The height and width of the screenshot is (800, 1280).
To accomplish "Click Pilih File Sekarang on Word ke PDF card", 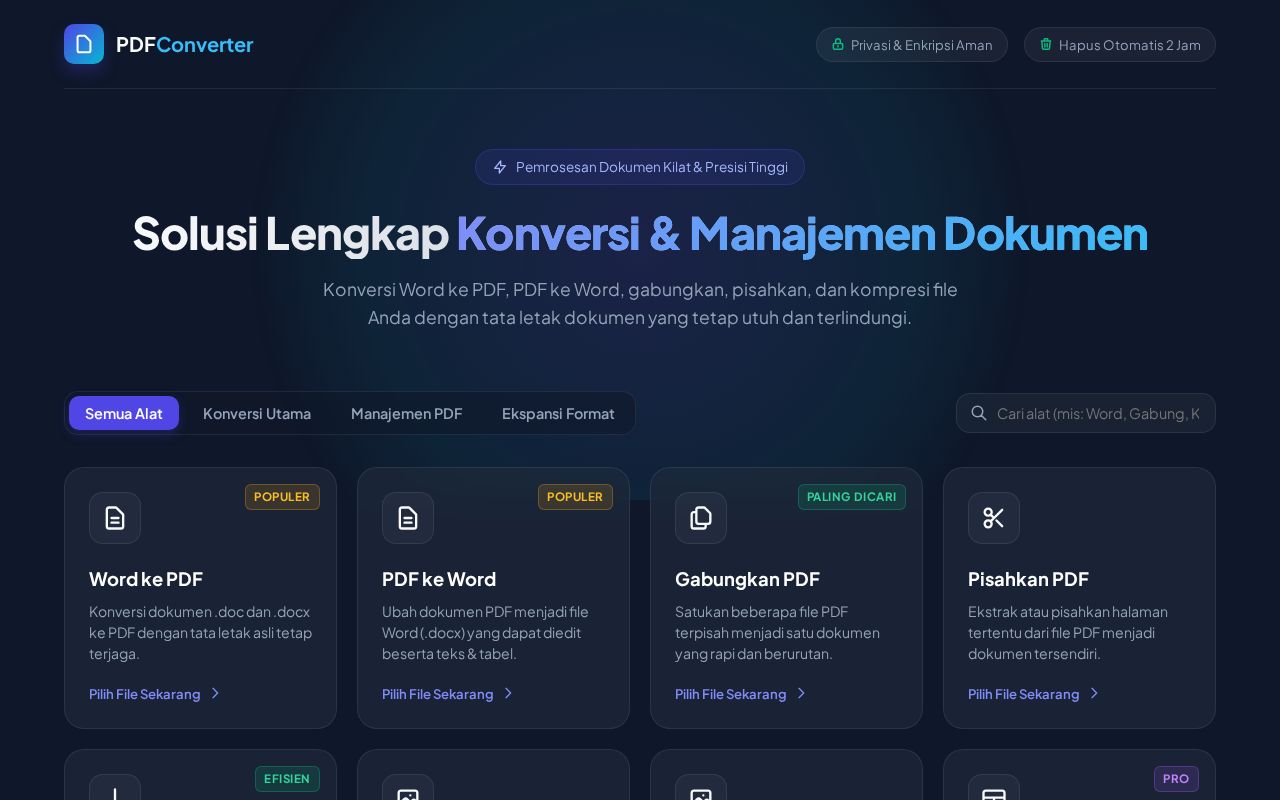I will (145, 694).
